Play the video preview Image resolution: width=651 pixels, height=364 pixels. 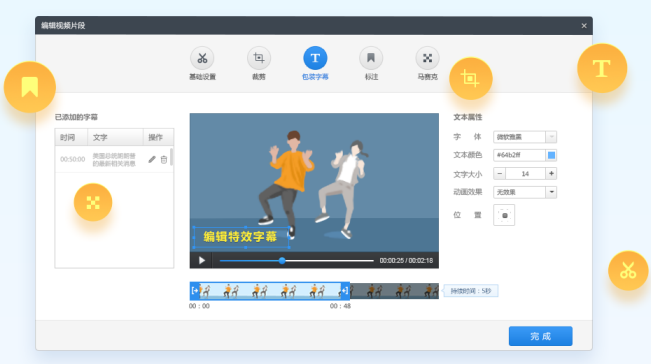point(202,260)
